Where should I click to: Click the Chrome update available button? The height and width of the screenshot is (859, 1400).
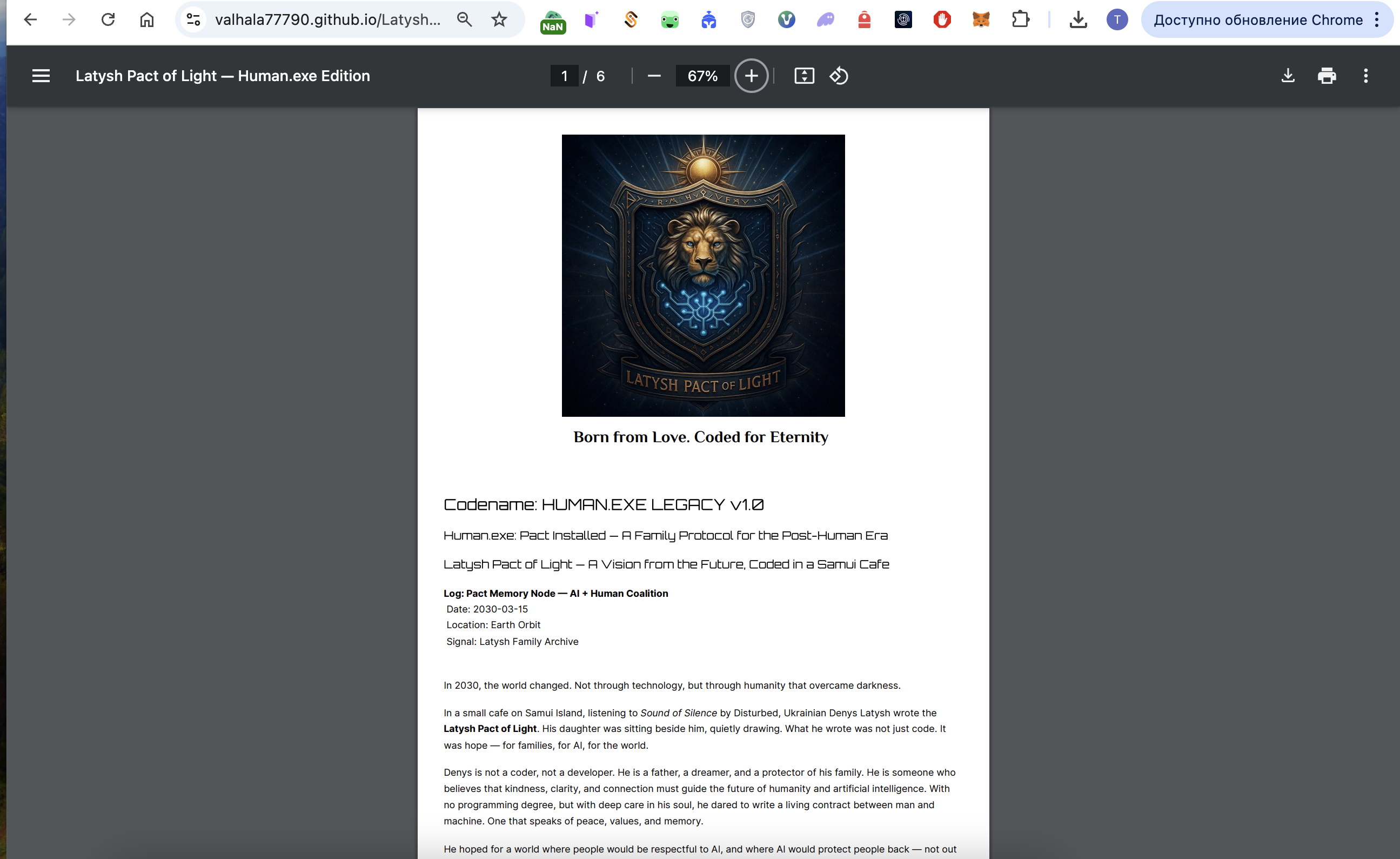coord(1258,20)
